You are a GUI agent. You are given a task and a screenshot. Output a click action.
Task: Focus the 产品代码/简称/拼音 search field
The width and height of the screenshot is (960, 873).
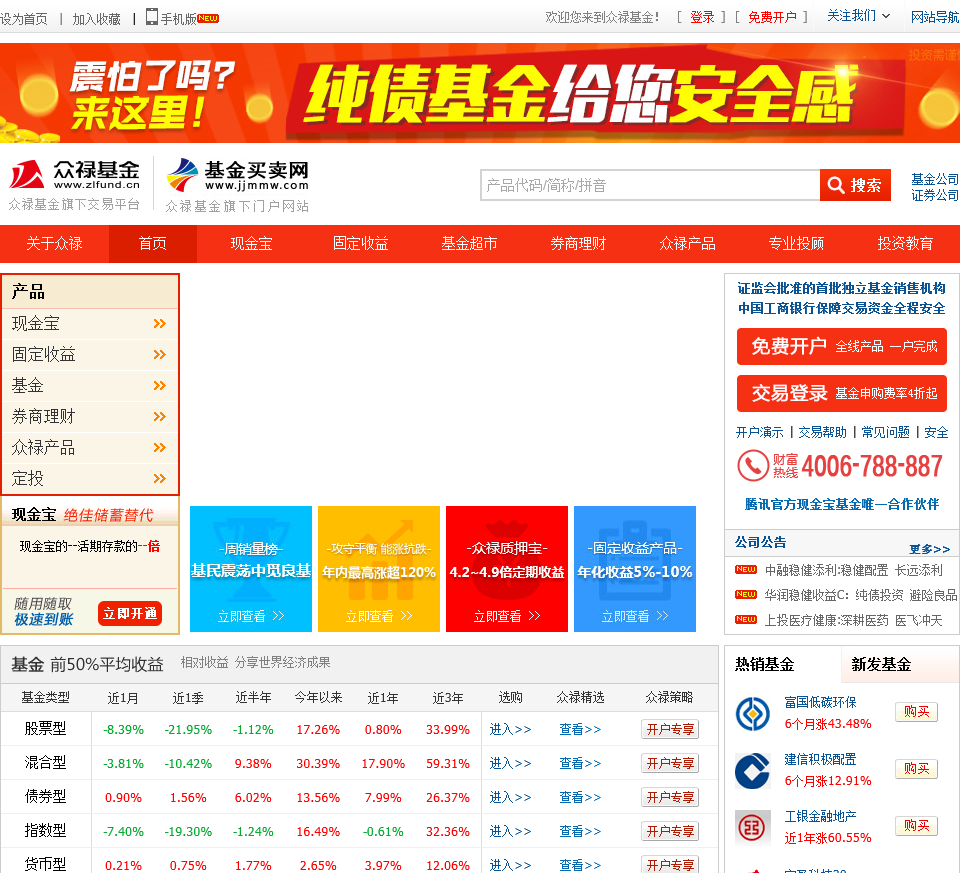point(650,185)
